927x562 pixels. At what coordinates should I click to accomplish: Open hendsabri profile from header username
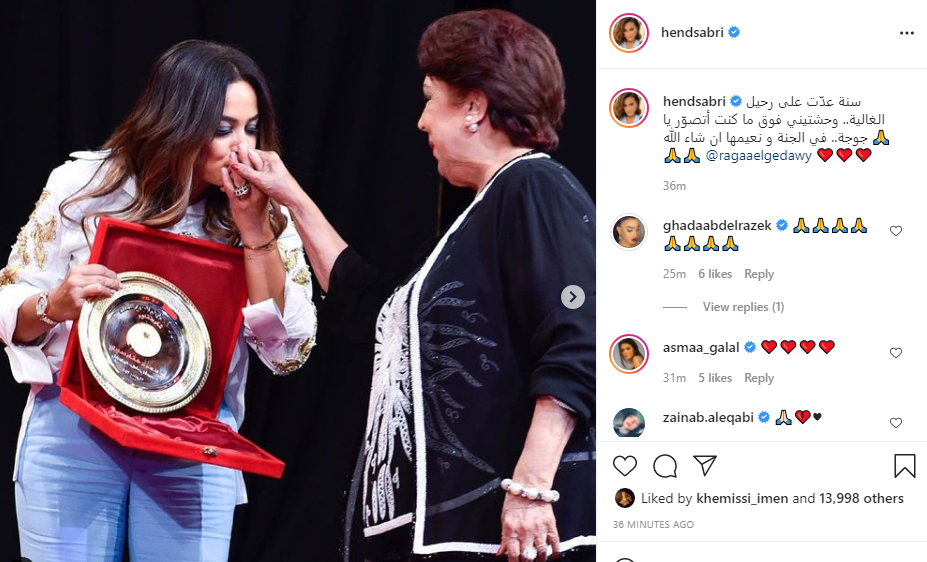pos(692,33)
